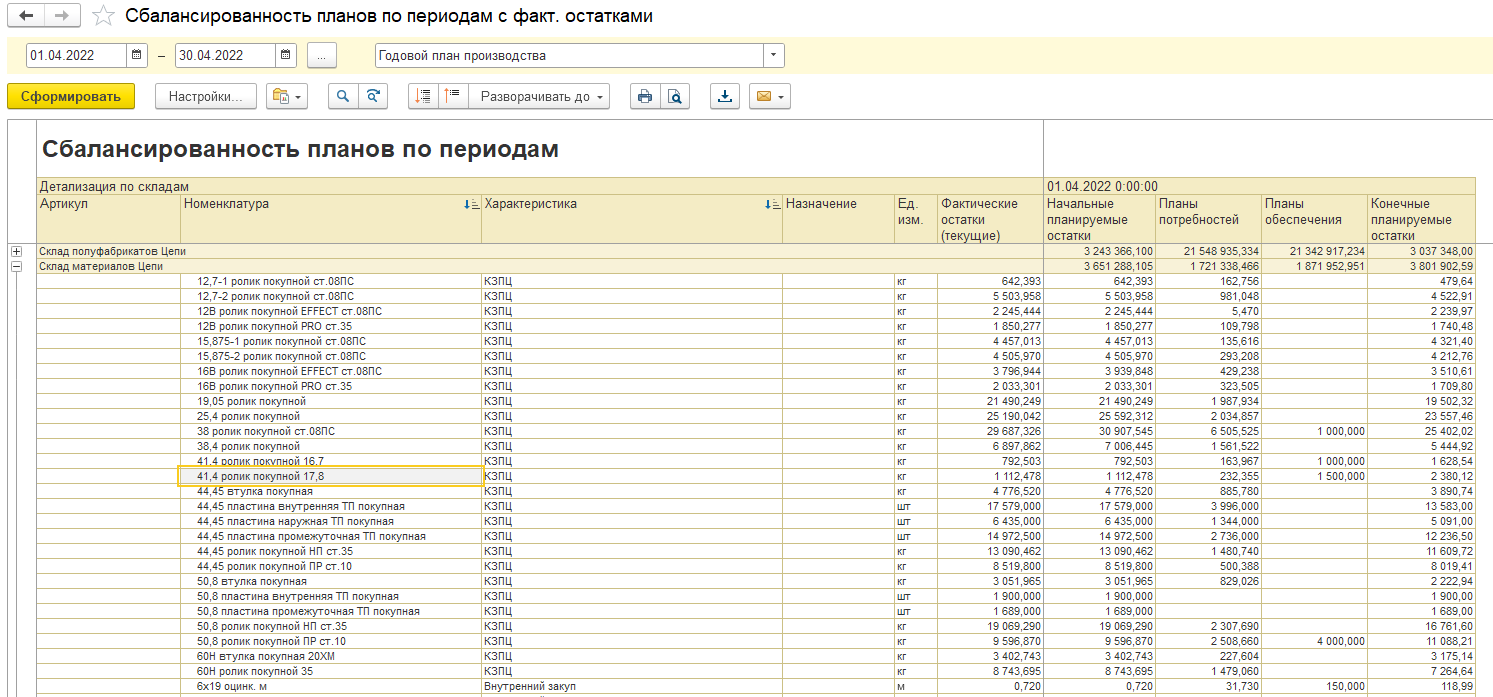Open calendar for end date 30.04.2022

287,55
